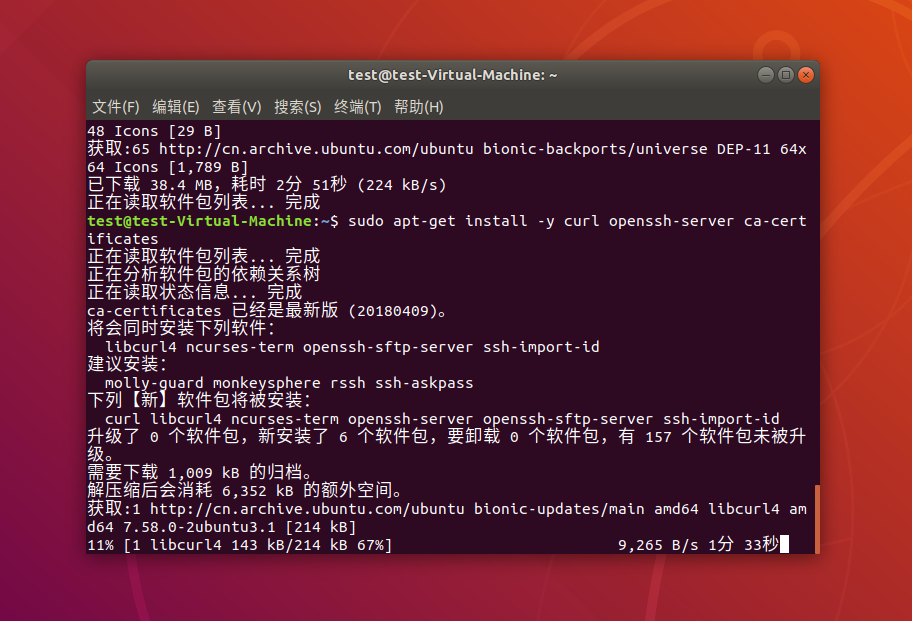The image size is (912, 621).
Task: Close the terminal window
Action: tap(806, 75)
